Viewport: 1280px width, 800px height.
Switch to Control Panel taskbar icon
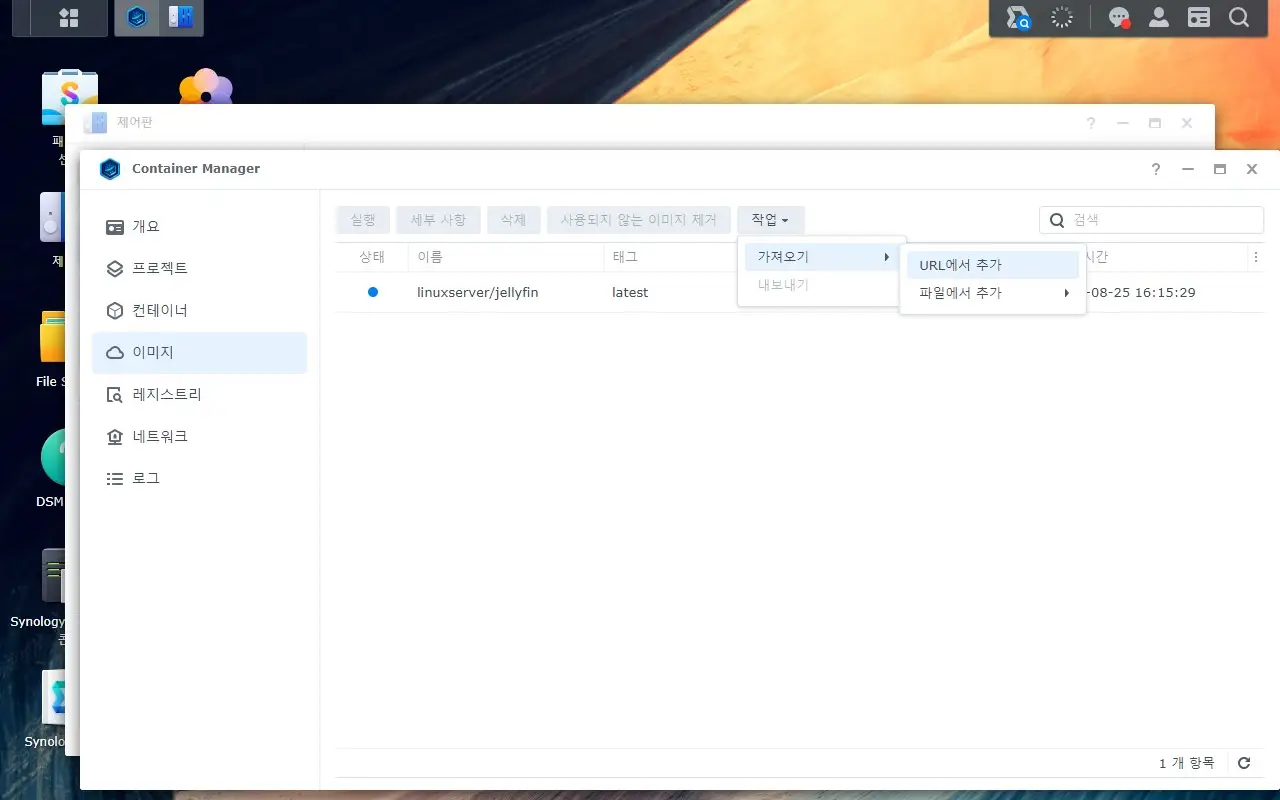pyautogui.click(x=181, y=17)
